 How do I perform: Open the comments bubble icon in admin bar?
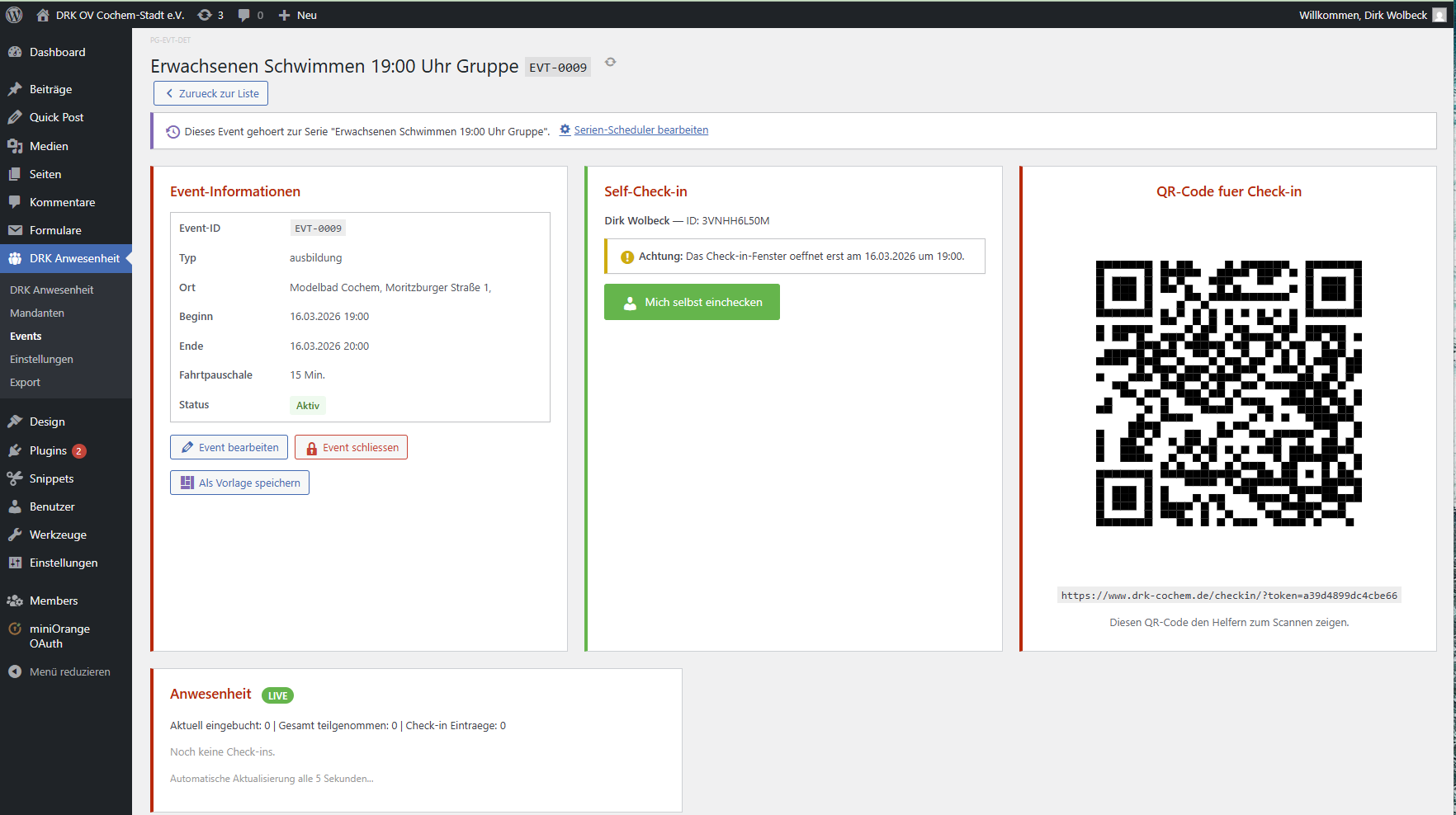(x=243, y=15)
